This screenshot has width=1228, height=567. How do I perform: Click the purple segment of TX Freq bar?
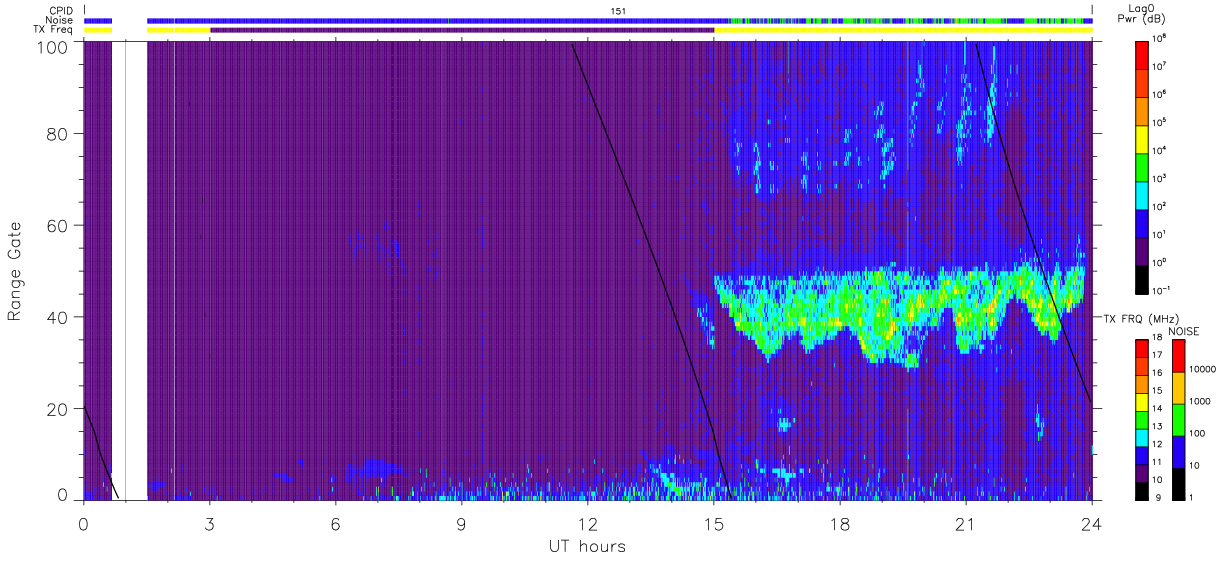[x=462, y=30]
